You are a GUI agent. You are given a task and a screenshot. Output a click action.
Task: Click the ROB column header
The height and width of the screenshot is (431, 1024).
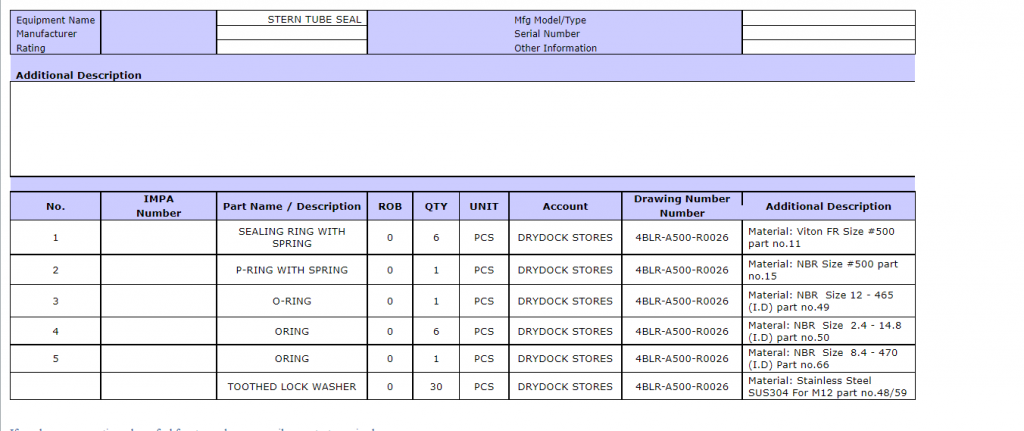click(390, 206)
